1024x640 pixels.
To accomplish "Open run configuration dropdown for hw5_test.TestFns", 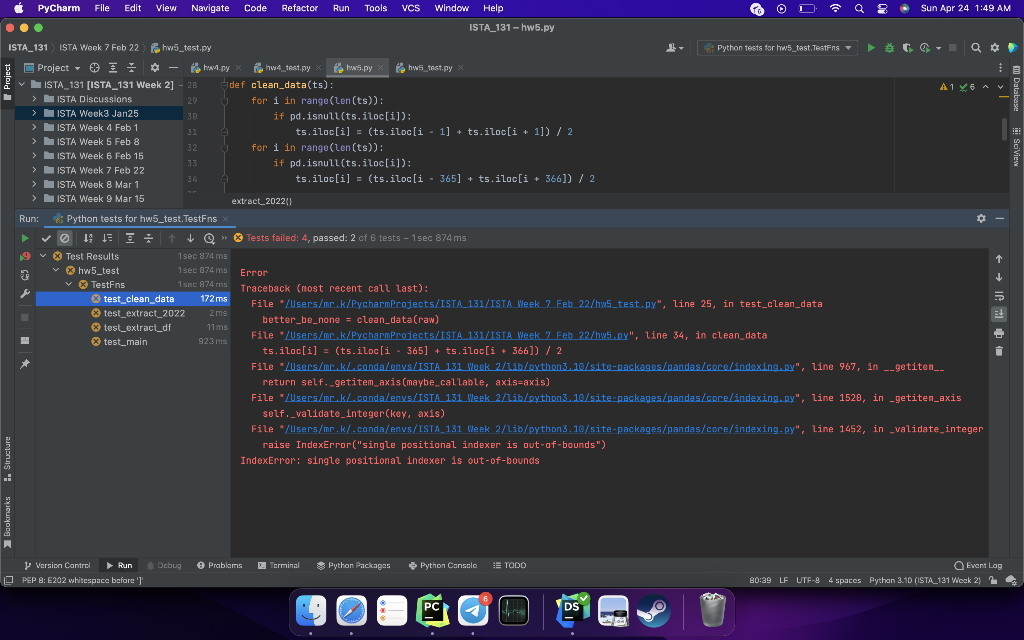I will (777, 47).
